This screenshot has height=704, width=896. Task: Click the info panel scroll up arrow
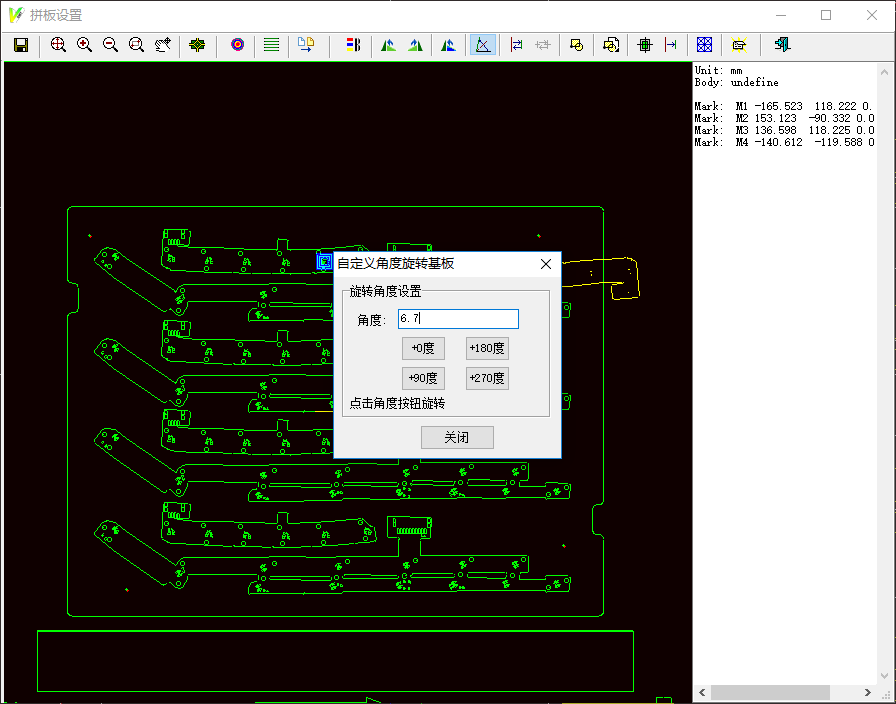point(885,73)
